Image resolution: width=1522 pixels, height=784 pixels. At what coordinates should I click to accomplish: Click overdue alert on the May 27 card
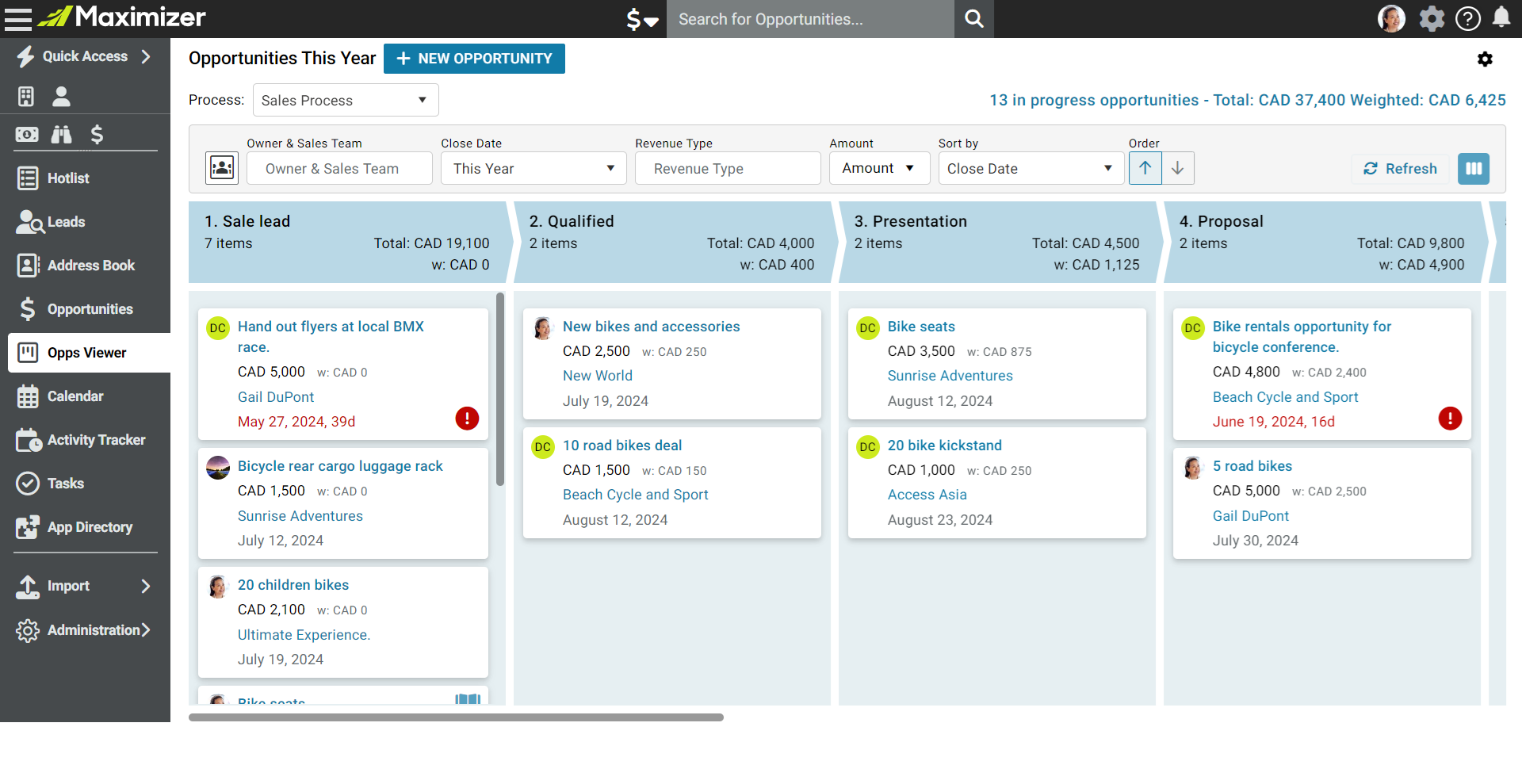467,418
